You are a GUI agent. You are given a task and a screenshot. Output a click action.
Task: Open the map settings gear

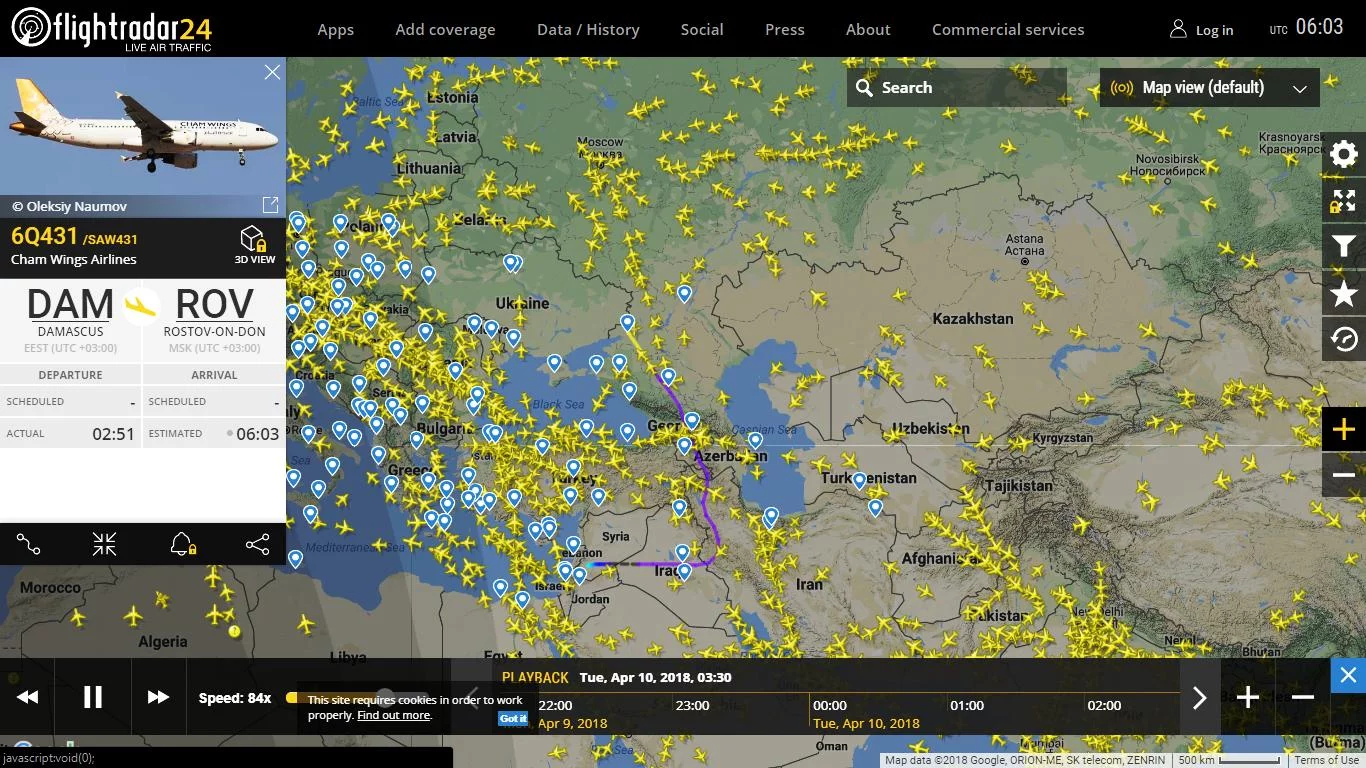tap(1344, 154)
